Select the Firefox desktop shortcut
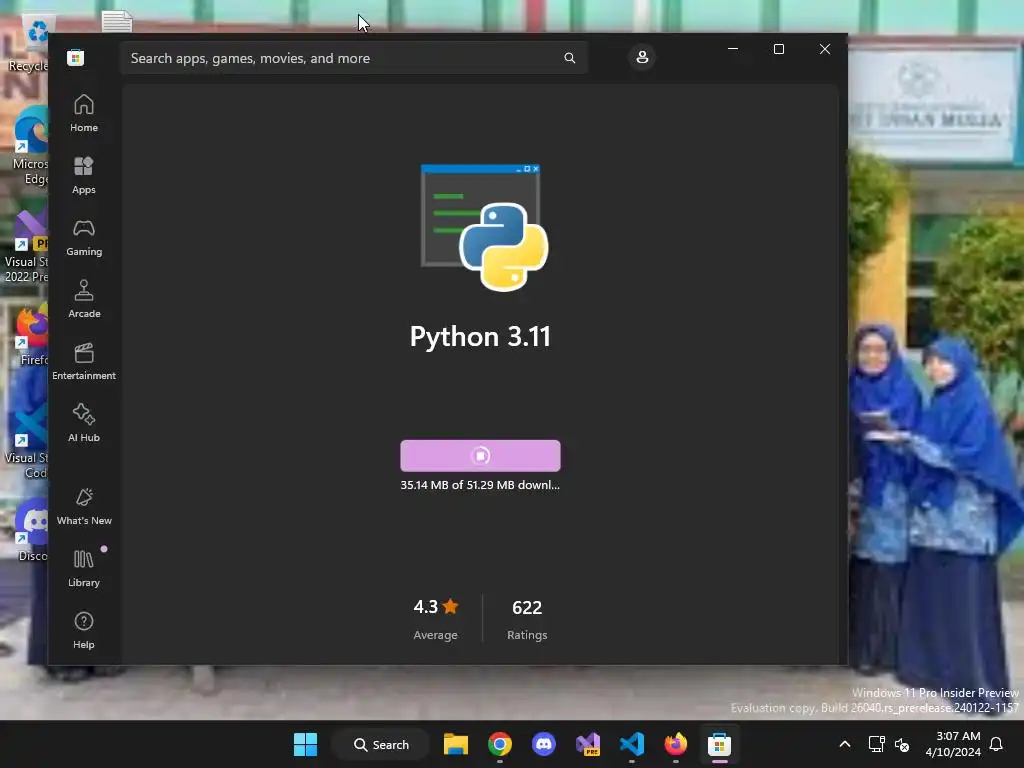This screenshot has width=1024, height=768. click(x=29, y=336)
